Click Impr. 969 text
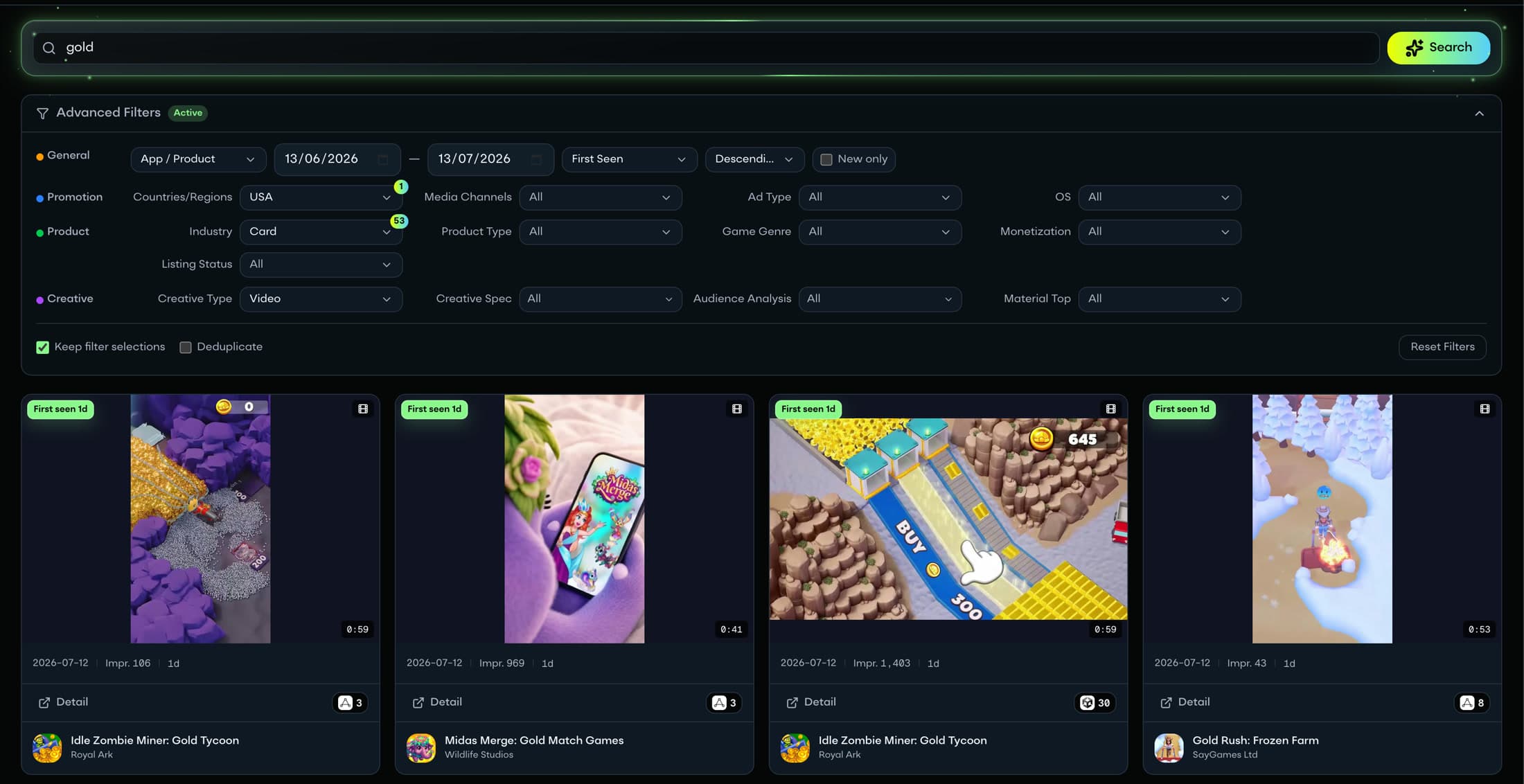This screenshot has height=784, width=1524. 502,663
